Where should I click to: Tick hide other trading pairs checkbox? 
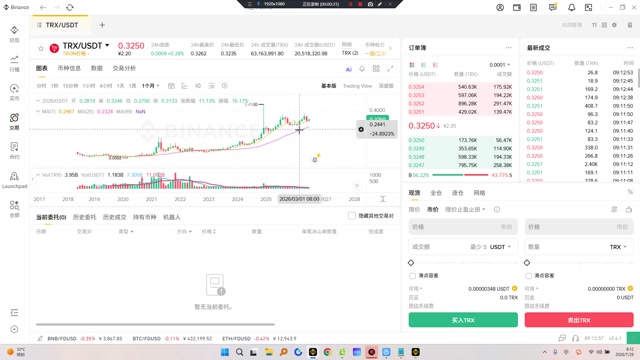tap(352, 216)
